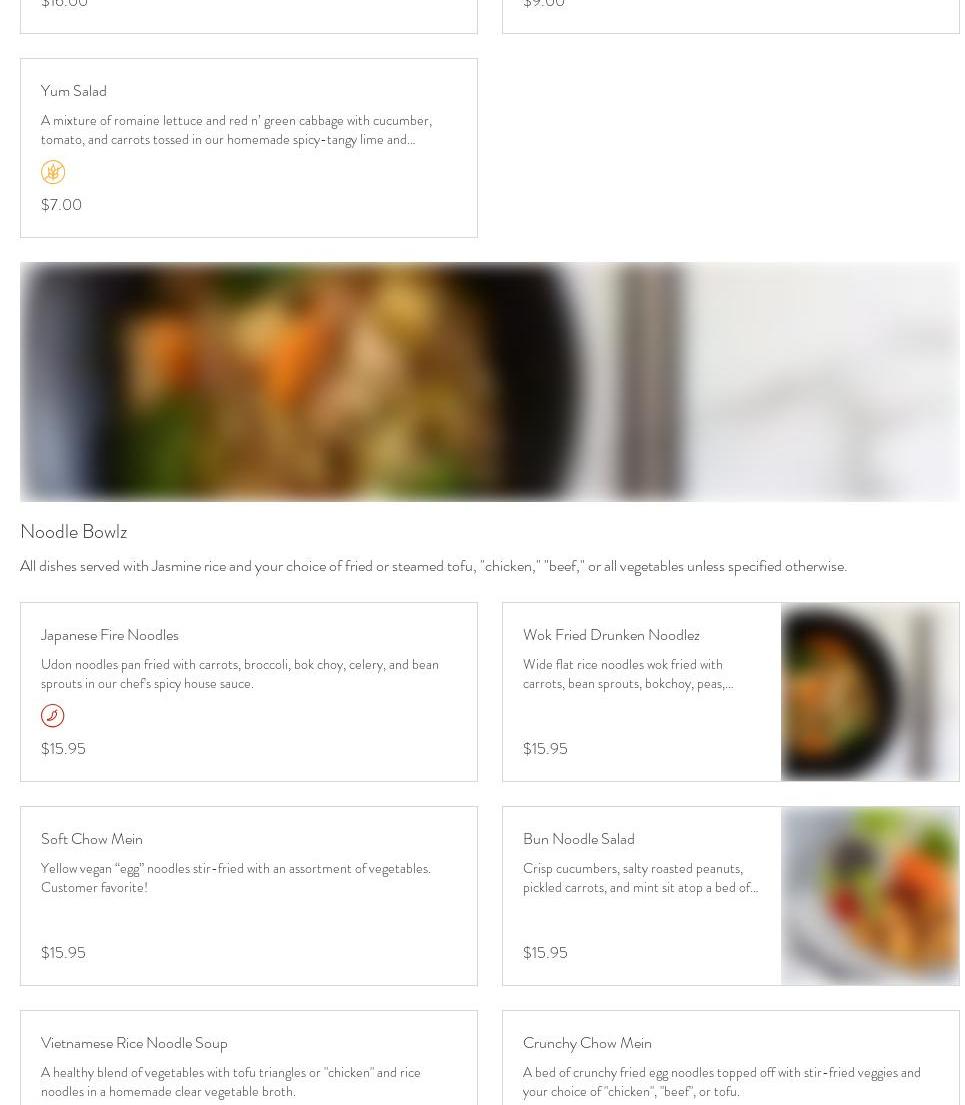This screenshot has height=1105, width=965.
Task: Open the Crunchy Chow Mein item
Action: tap(731, 1058)
